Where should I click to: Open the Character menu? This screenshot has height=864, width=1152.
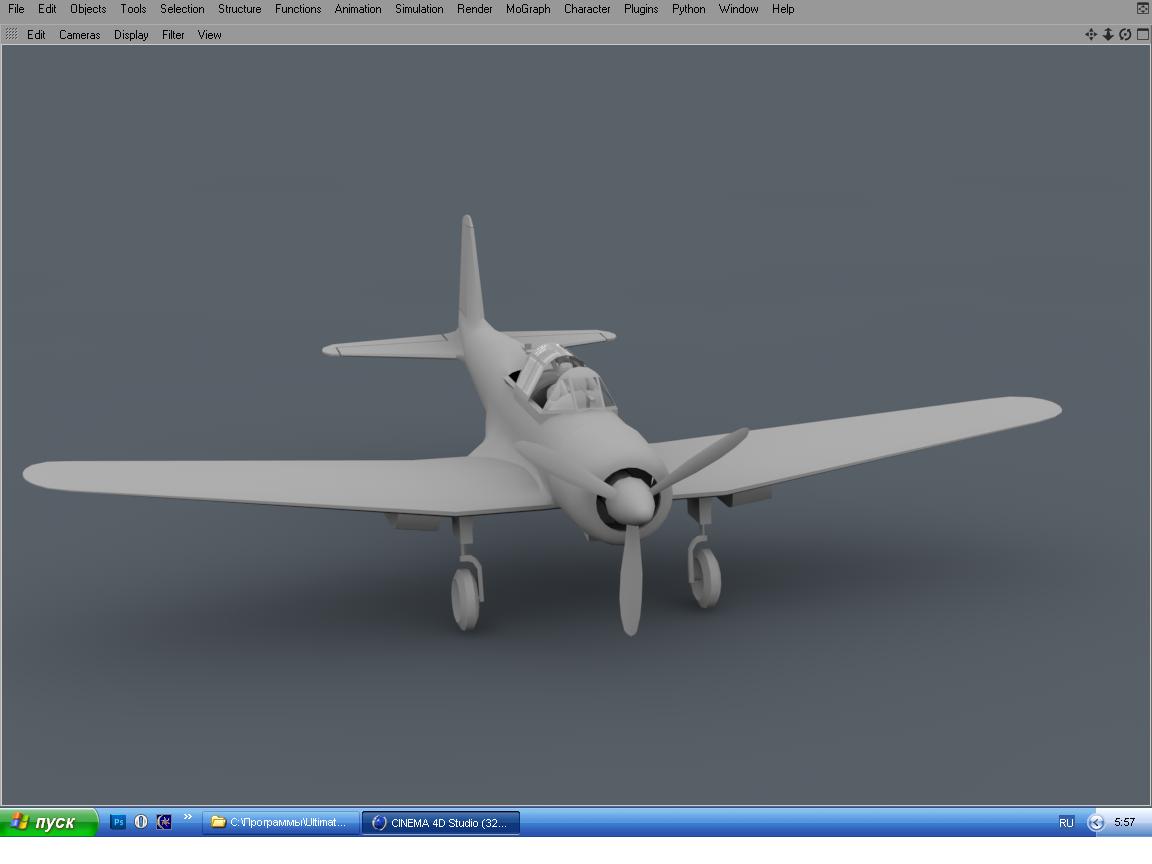tap(587, 9)
